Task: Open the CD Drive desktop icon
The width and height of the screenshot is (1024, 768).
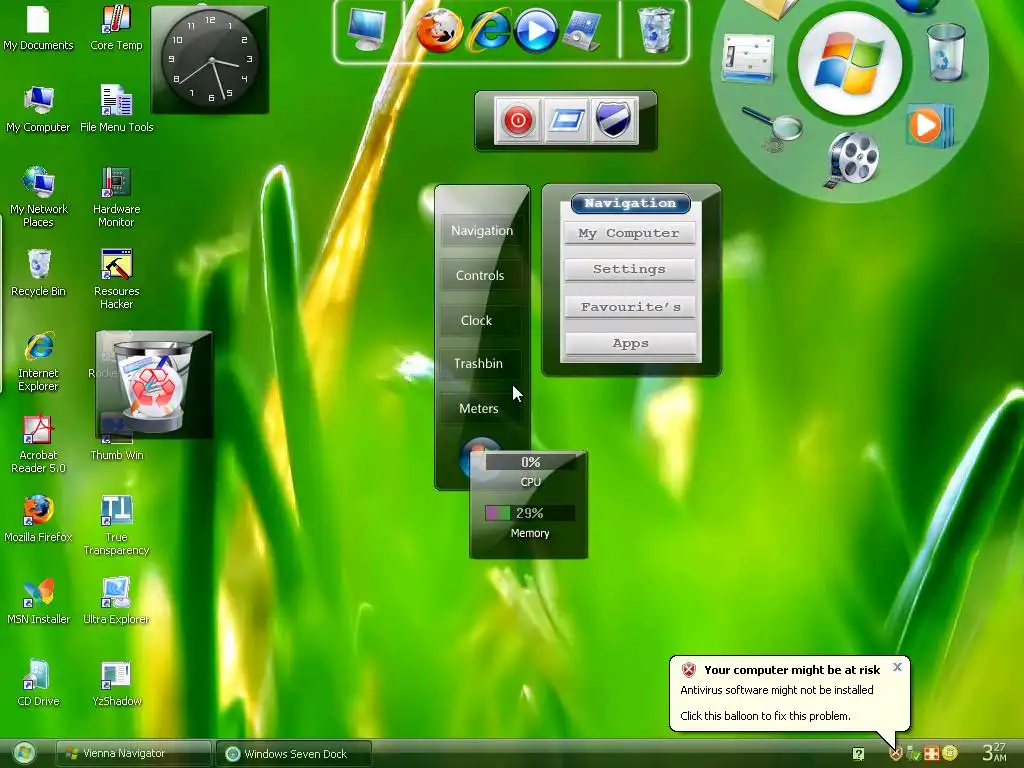Action: tap(38, 683)
